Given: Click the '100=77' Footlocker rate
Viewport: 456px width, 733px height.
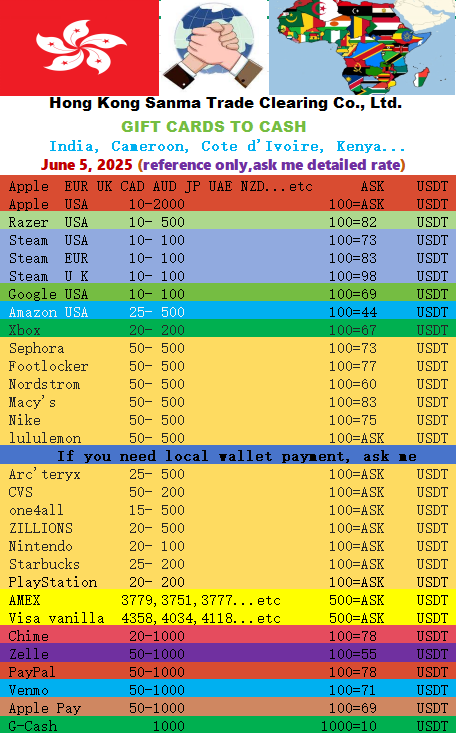Looking at the screenshot, I should 353,366.
